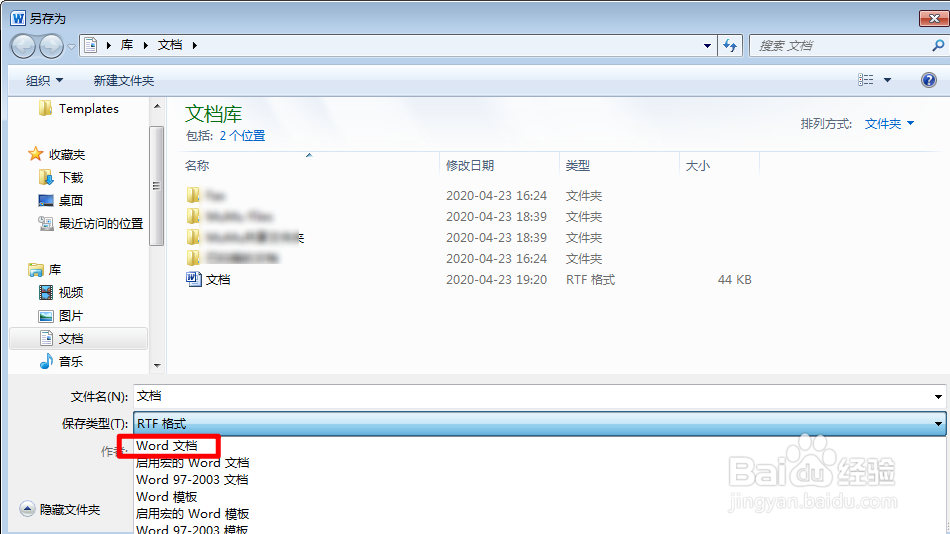
Task: Open the 组织 menu
Action: 44,81
